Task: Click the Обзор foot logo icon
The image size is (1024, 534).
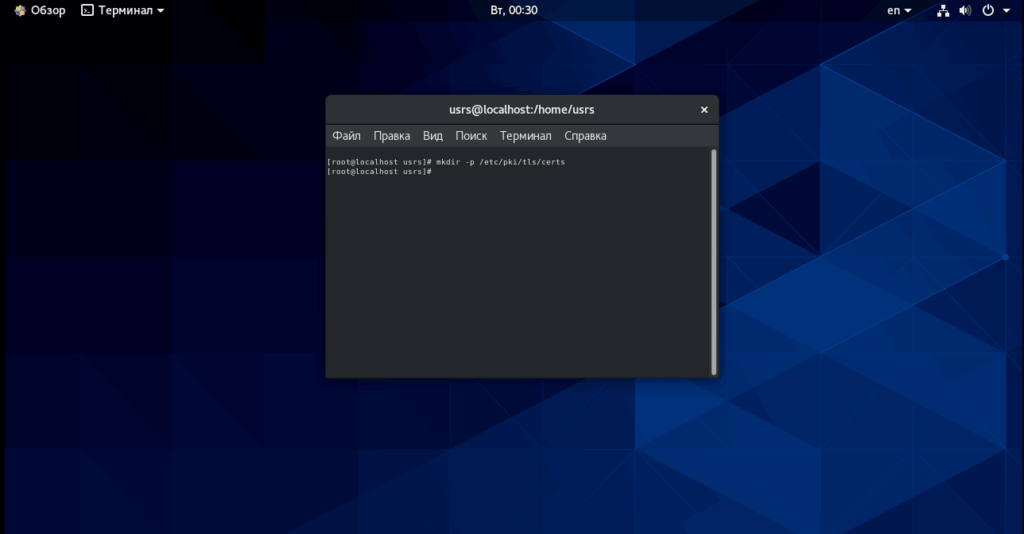Action: (20, 10)
